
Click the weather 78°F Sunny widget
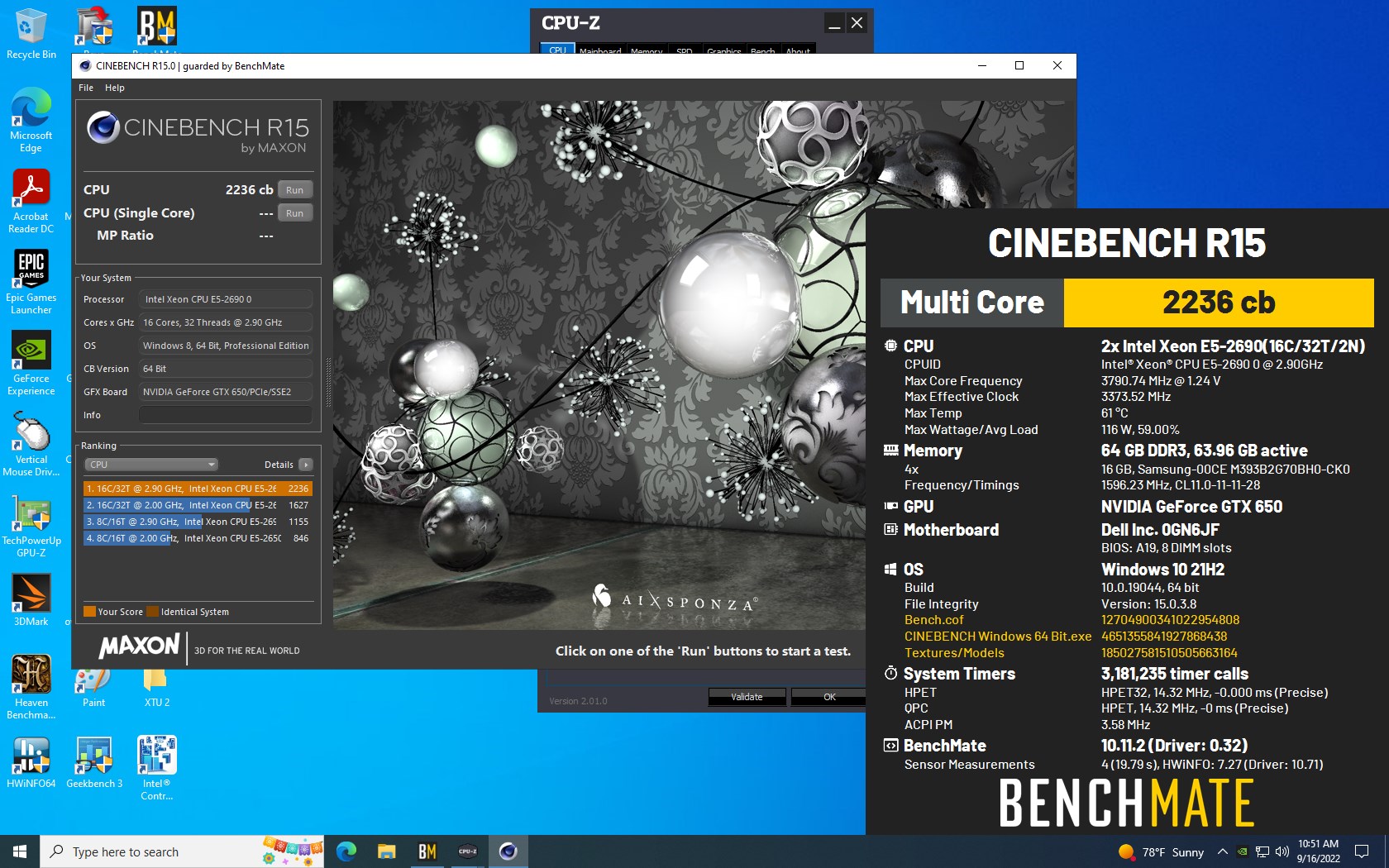(1161, 851)
